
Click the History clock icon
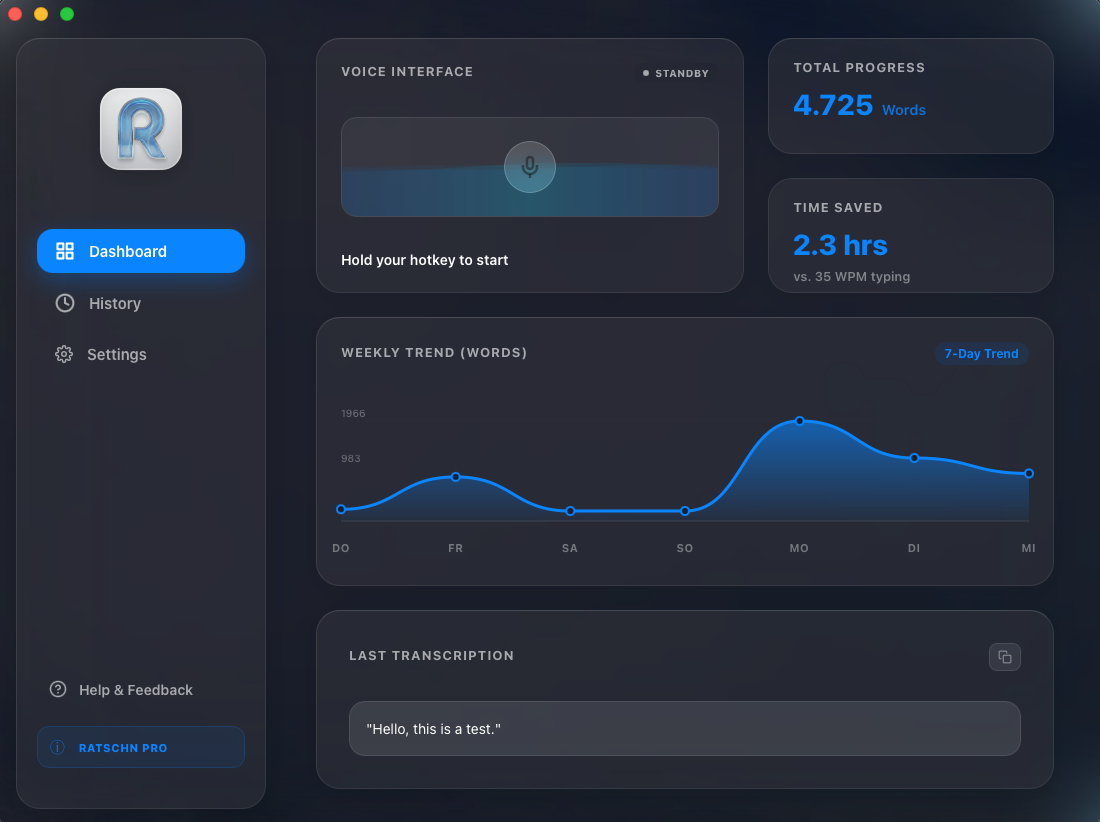[x=64, y=303]
